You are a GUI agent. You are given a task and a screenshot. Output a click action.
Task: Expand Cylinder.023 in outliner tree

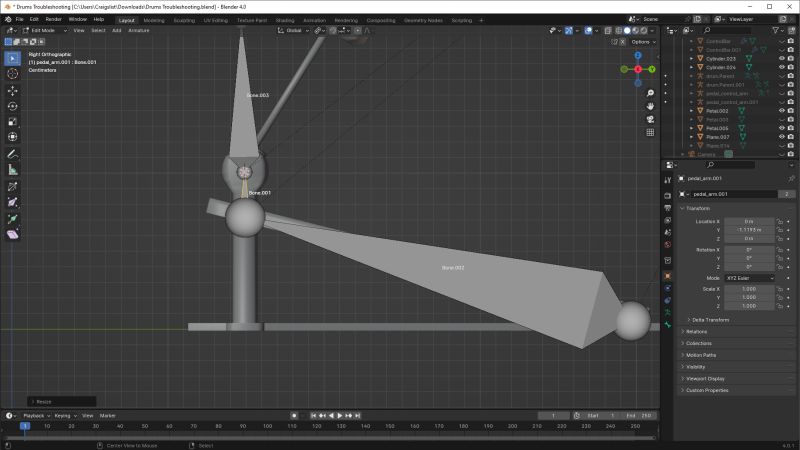[x=691, y=59]
